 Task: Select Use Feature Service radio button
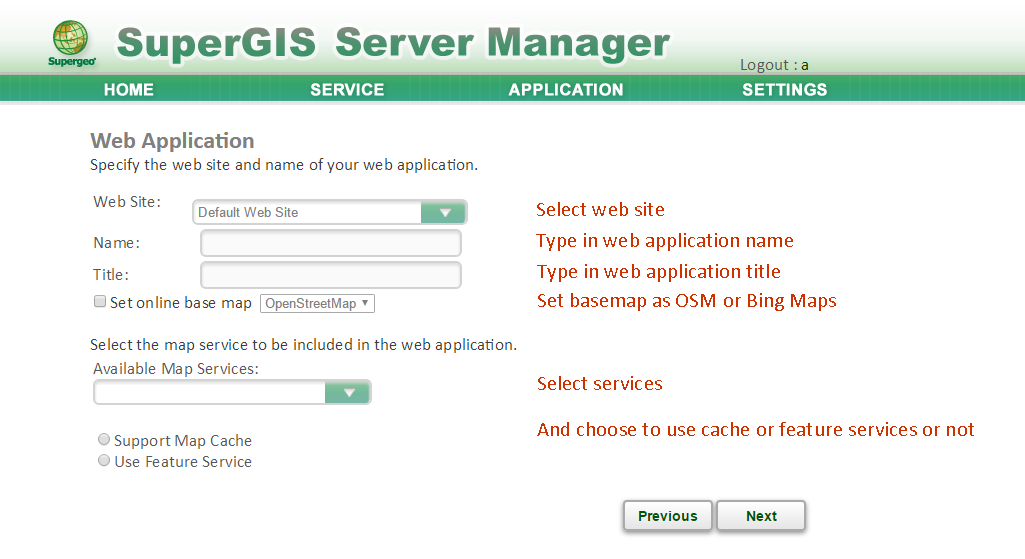click(104, 460)
